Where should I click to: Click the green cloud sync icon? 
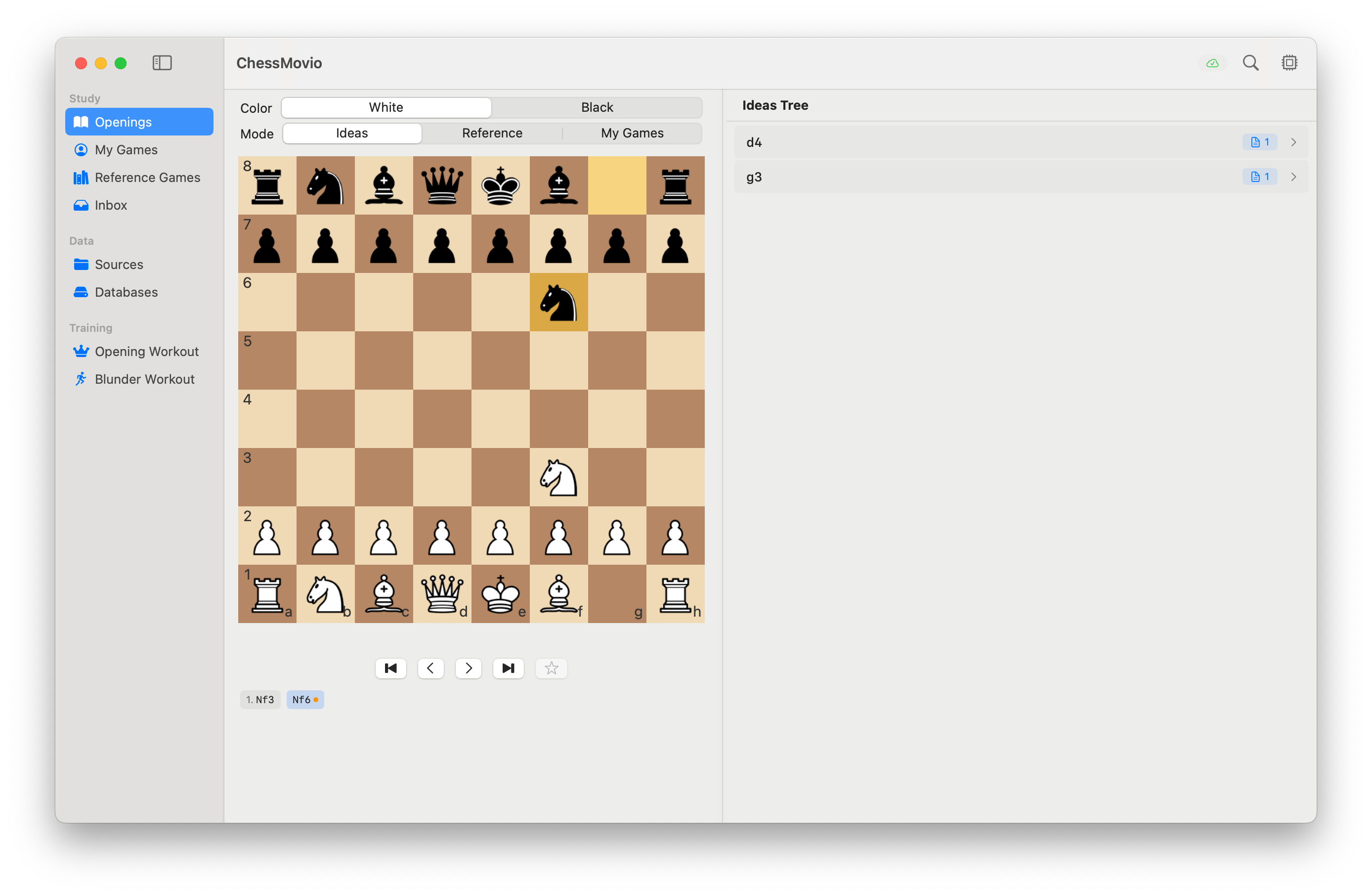click(x=1212, y=63)
